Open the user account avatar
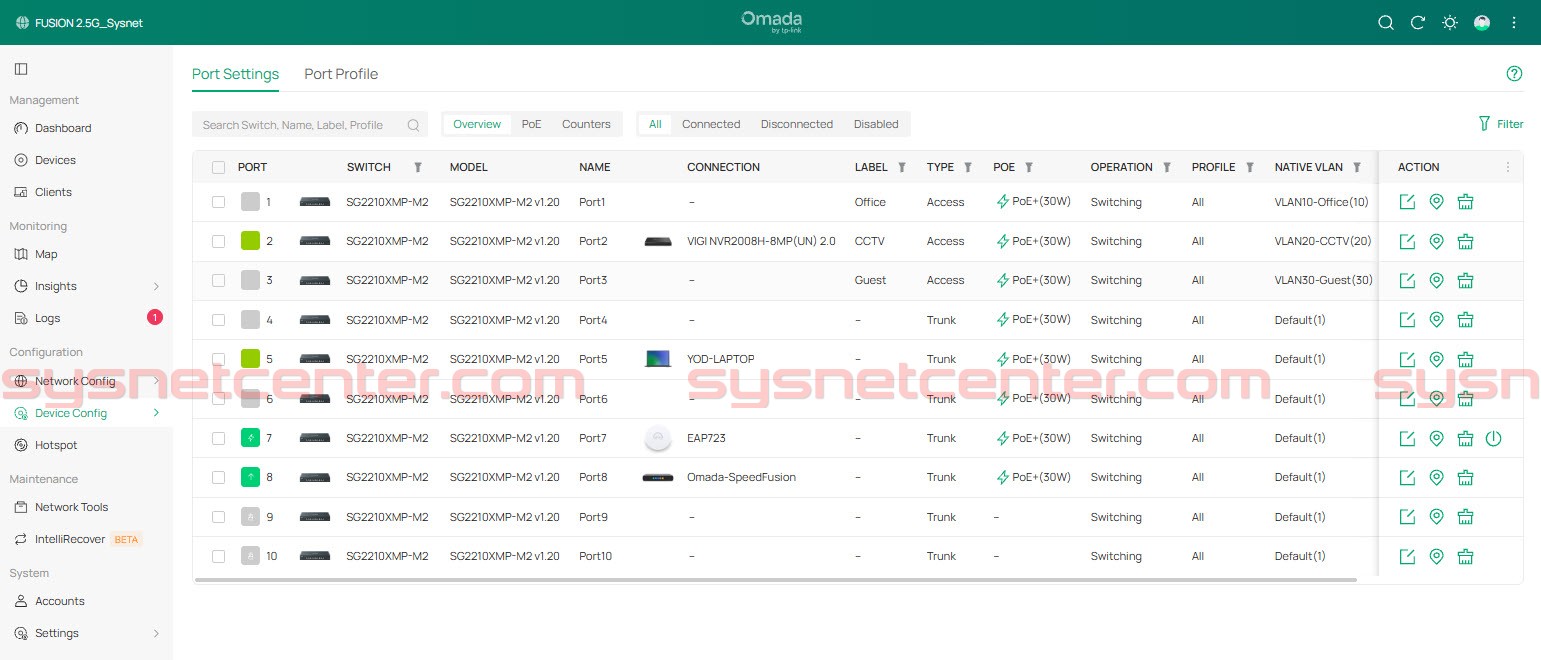 tap(1482, 23)
